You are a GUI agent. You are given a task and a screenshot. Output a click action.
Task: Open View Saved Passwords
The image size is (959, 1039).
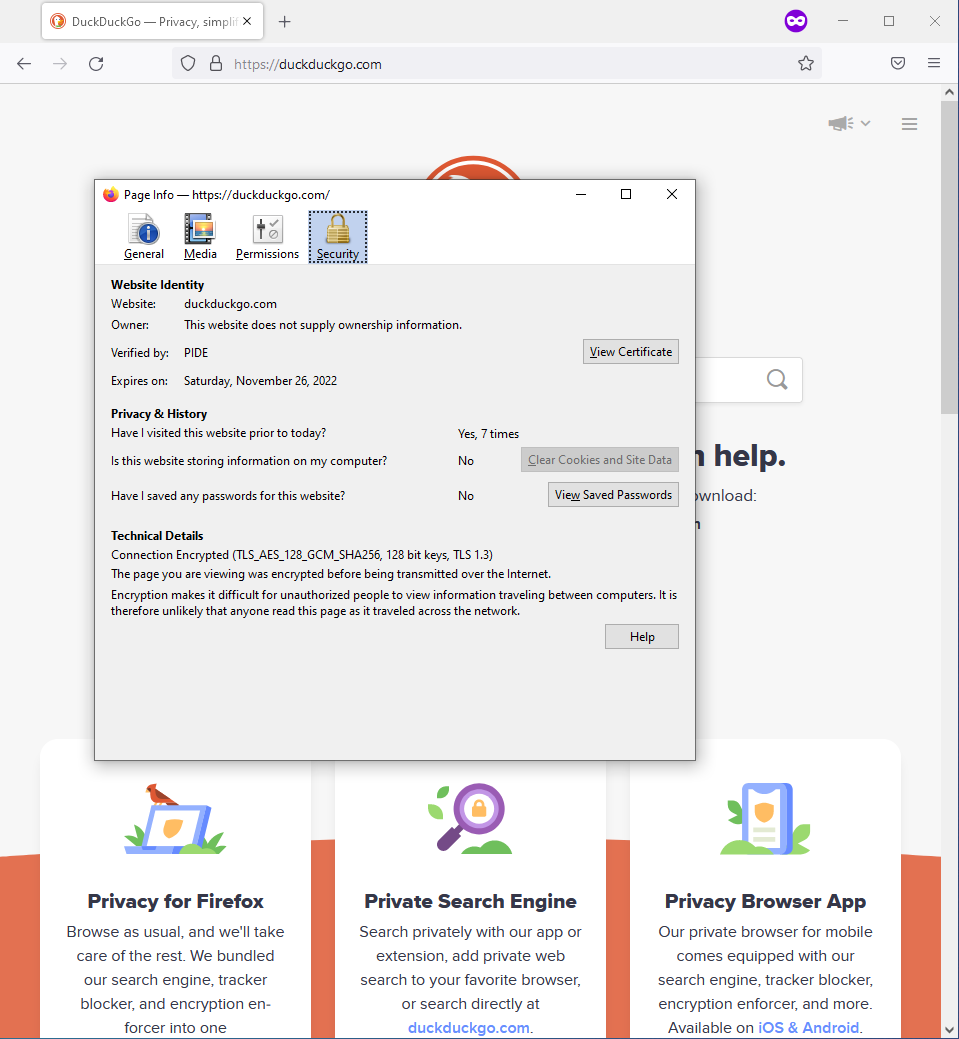[612, 494]
